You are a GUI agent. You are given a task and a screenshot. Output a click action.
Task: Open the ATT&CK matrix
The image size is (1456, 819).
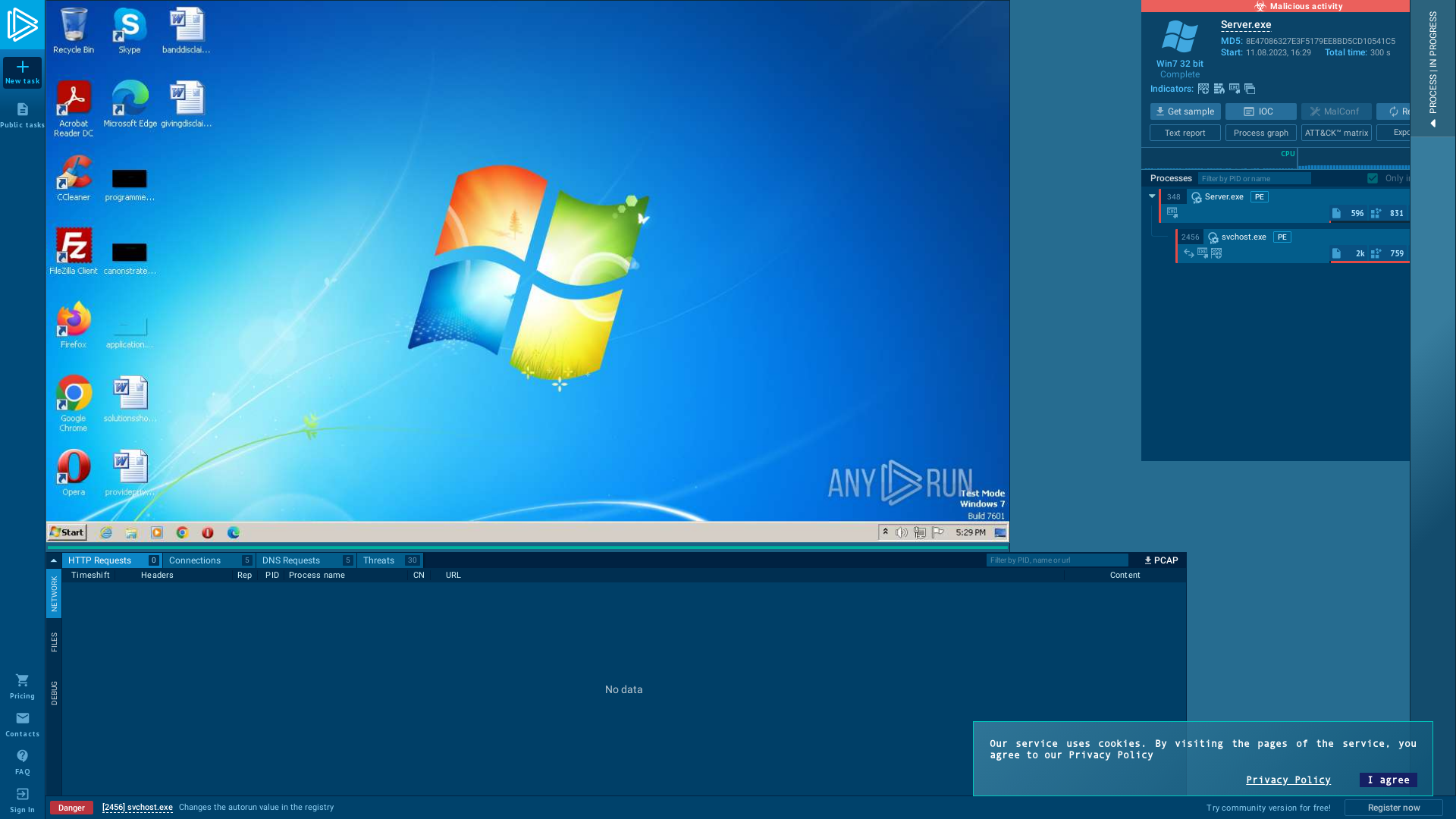point(1336,133)
